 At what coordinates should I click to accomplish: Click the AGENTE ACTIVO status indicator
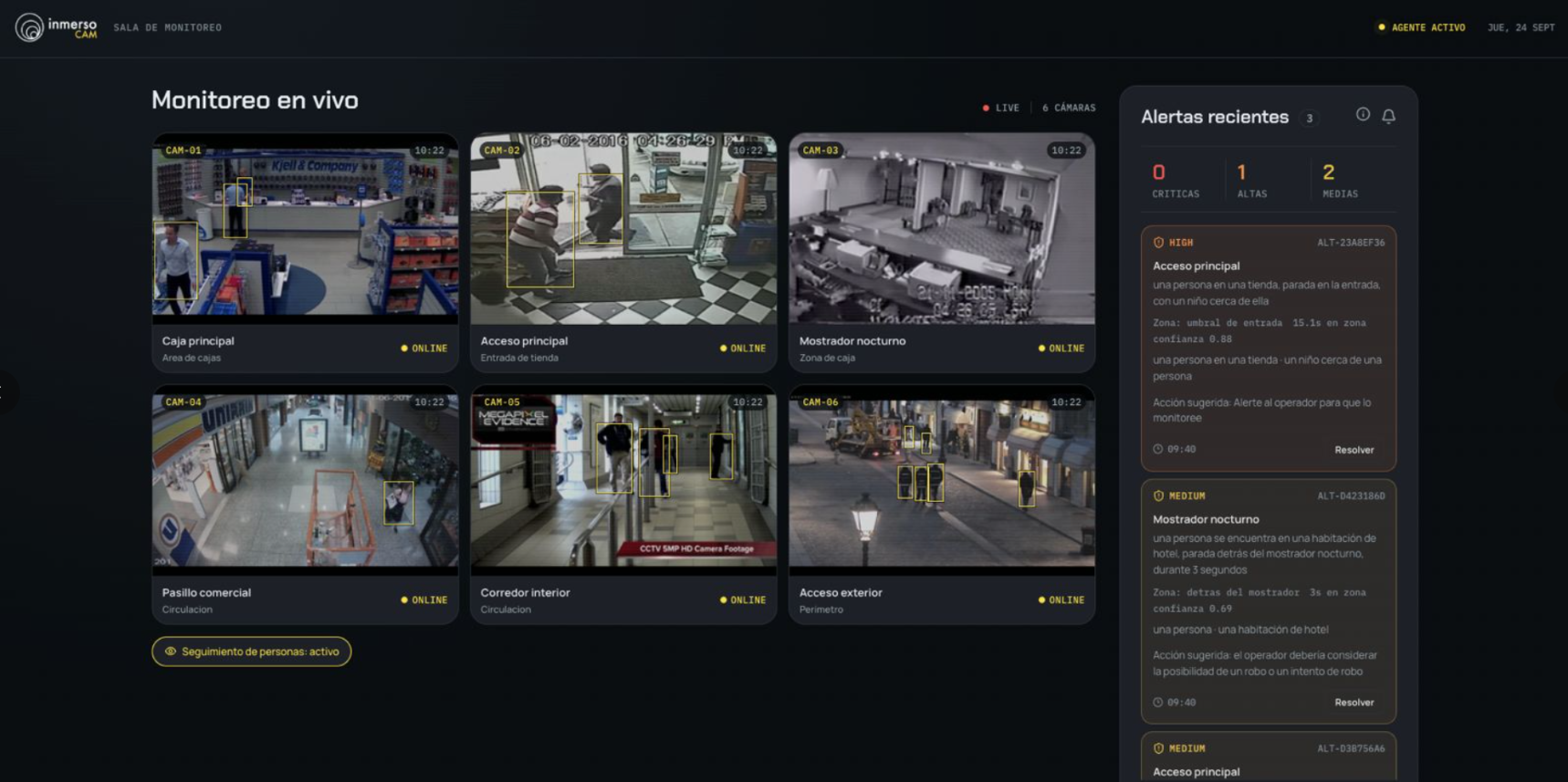point(1422,27)
